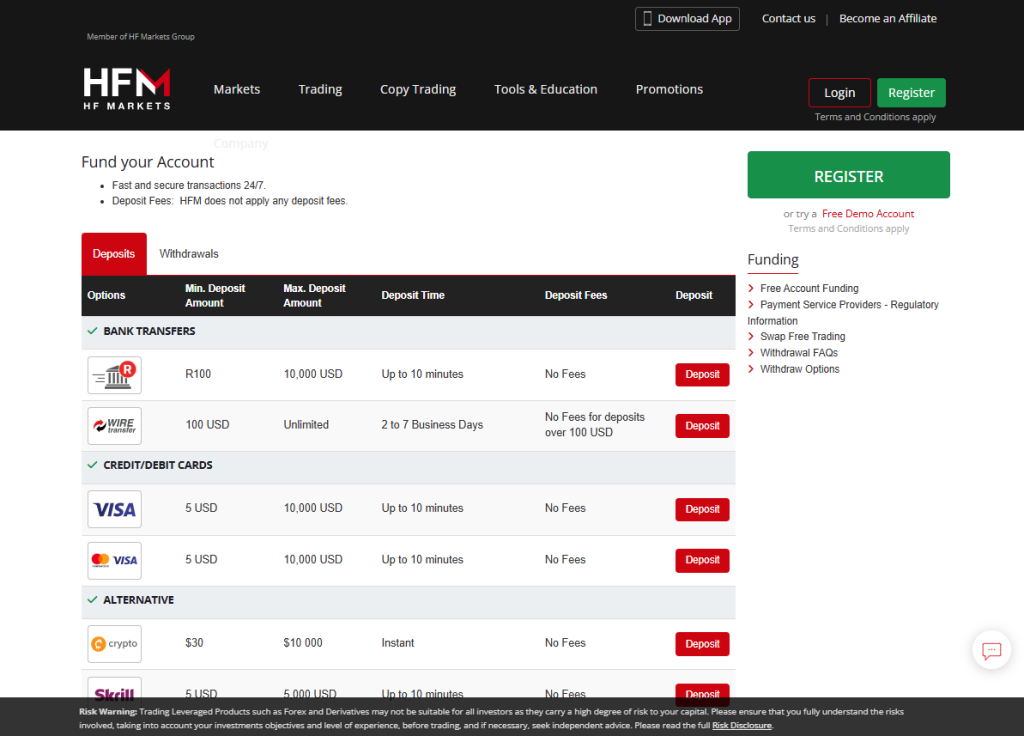This screenshot has height=736, width=1024.
Task: Select the VISA card payment icon
Action: (x=113, y=509)
